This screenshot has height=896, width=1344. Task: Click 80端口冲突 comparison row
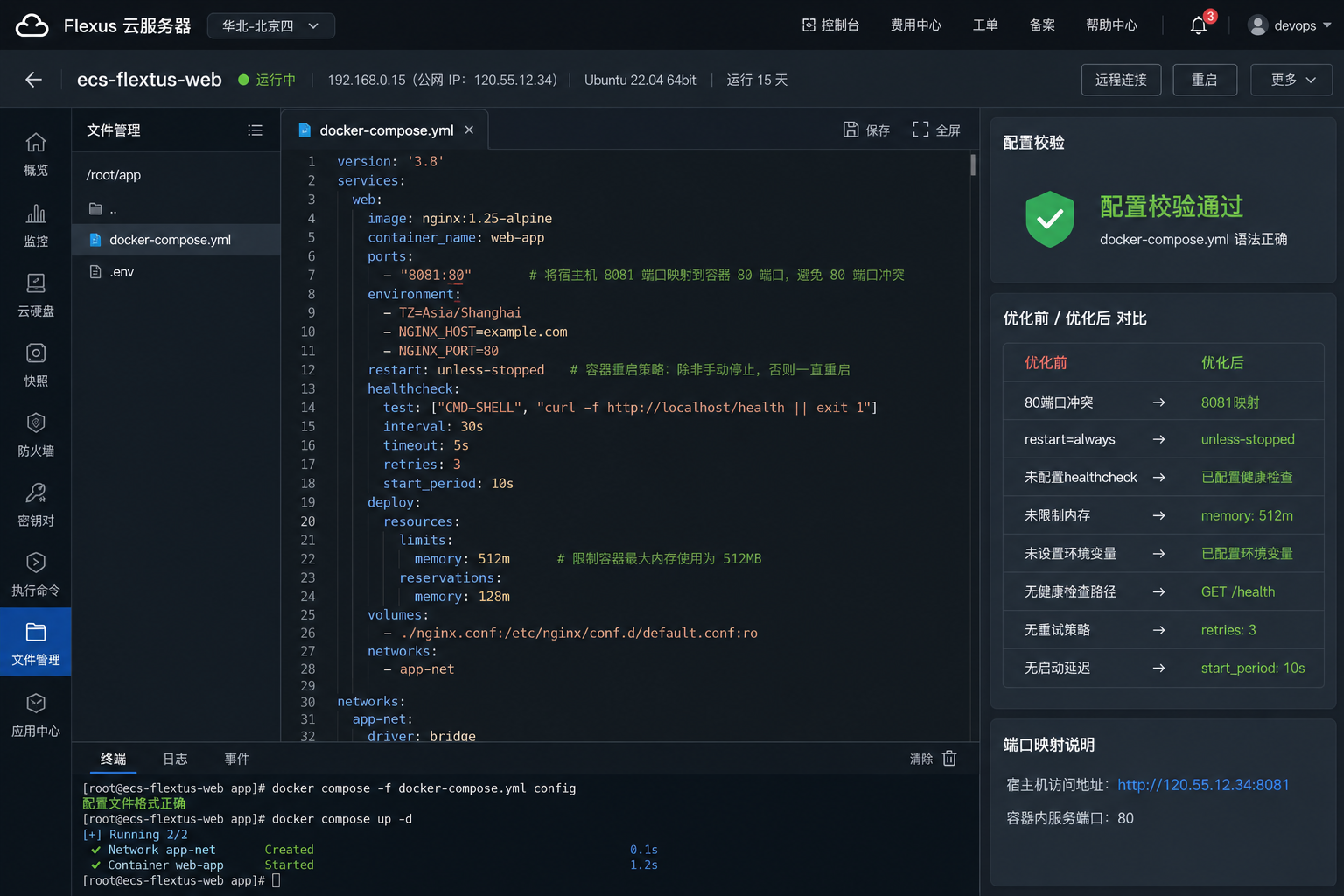coord(1163,402)
